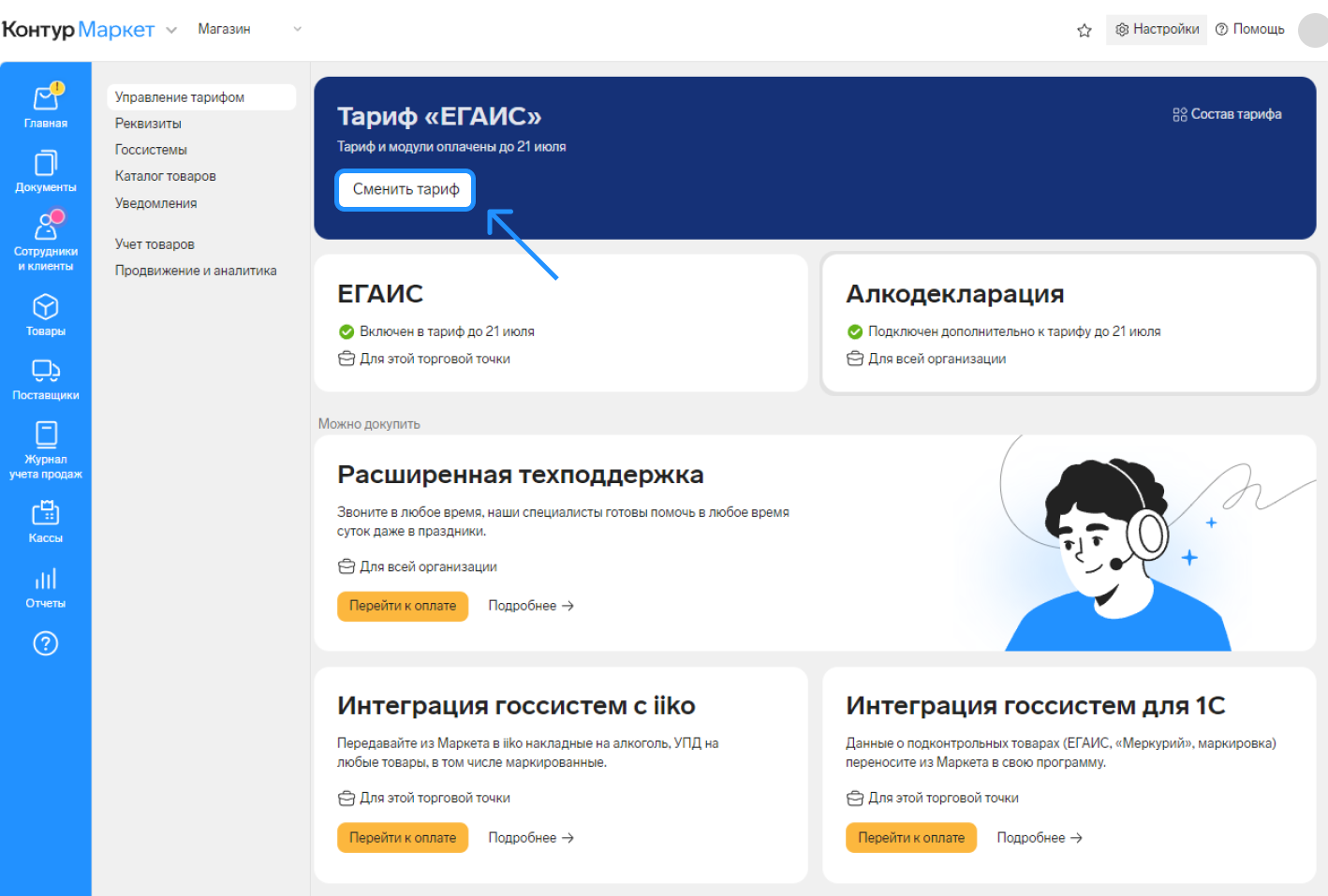1328x896 pixels.
Task: Click Перейти к оплате for iiko integration
Action: [x=403, y=838]
